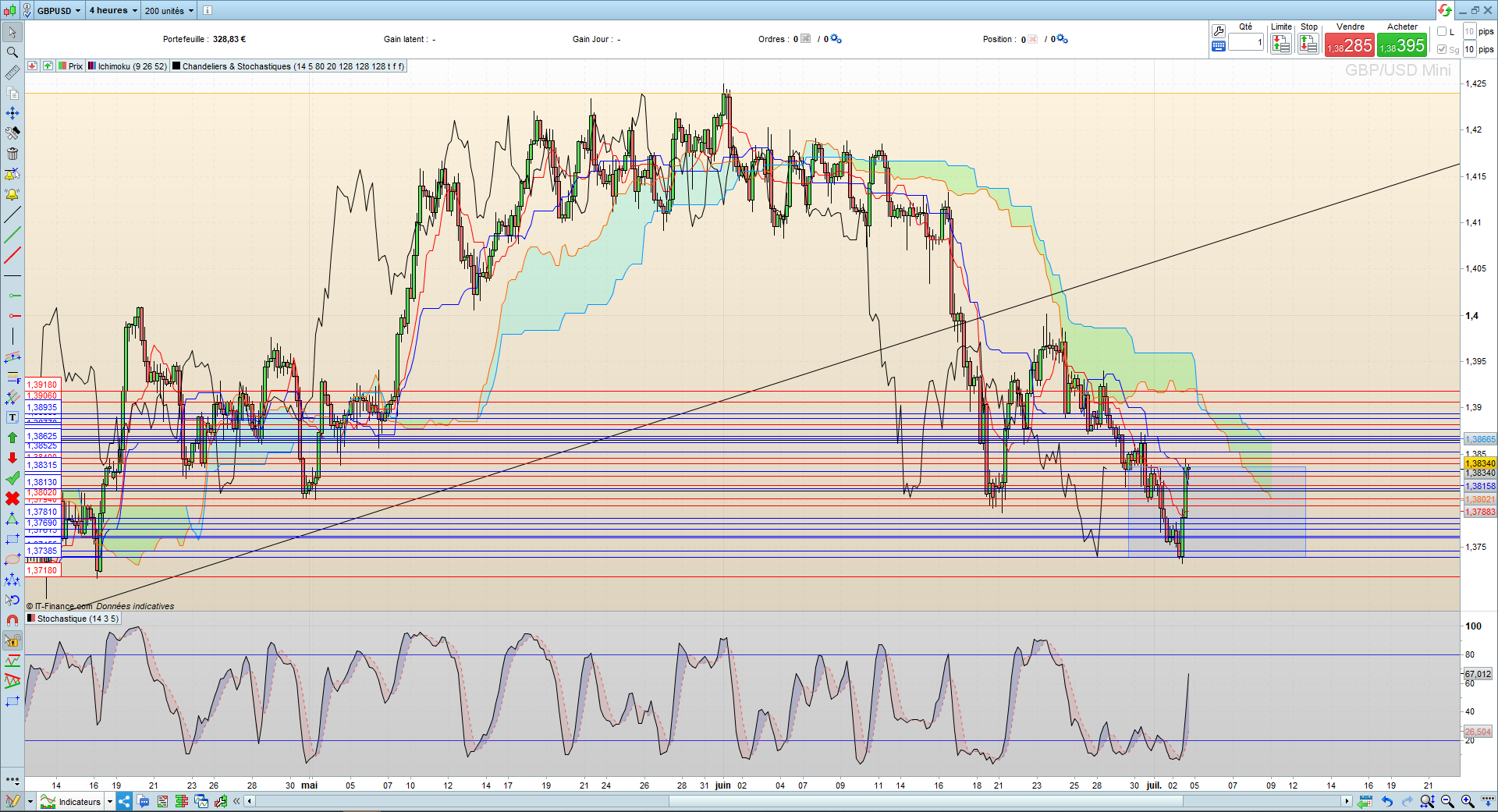This screenshot has height=812, width=1498.
Task: Open the candlestick chart style icon
Action: point(9,10)
